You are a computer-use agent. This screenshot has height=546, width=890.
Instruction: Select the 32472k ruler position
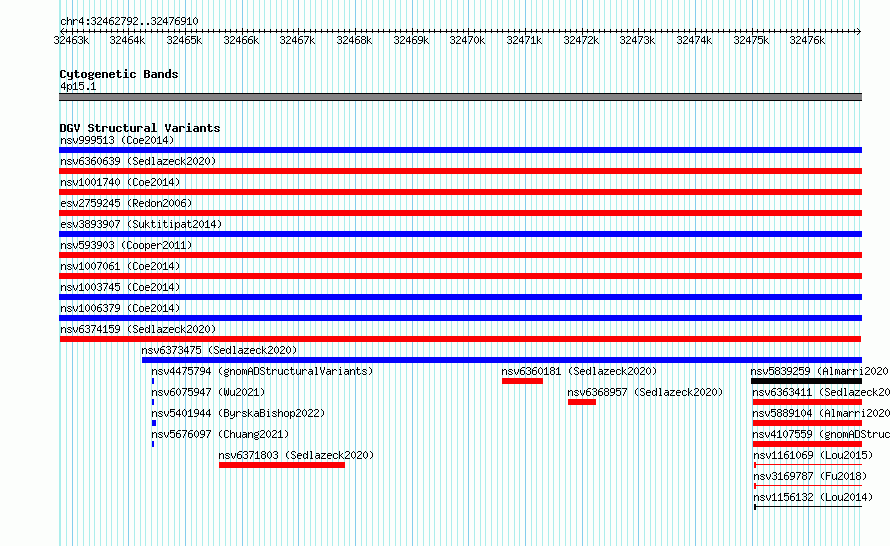pos(581,40)
